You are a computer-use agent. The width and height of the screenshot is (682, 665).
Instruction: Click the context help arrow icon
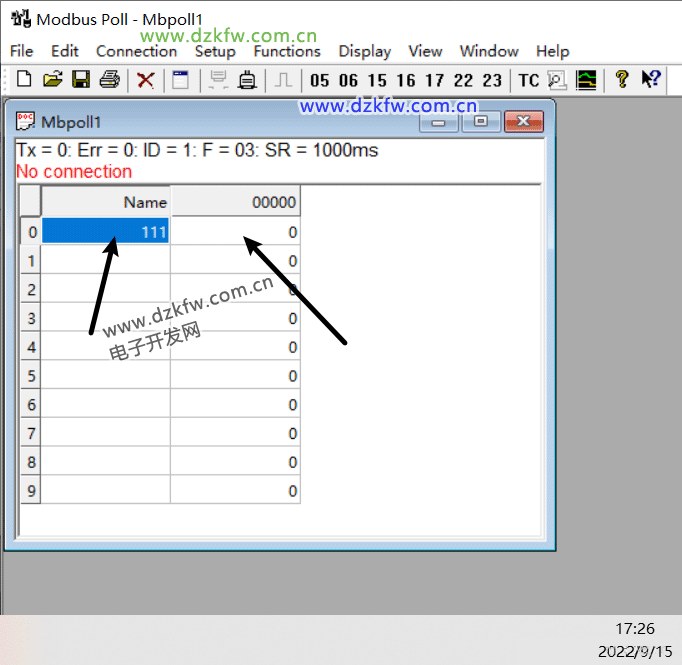click(651, 80)
